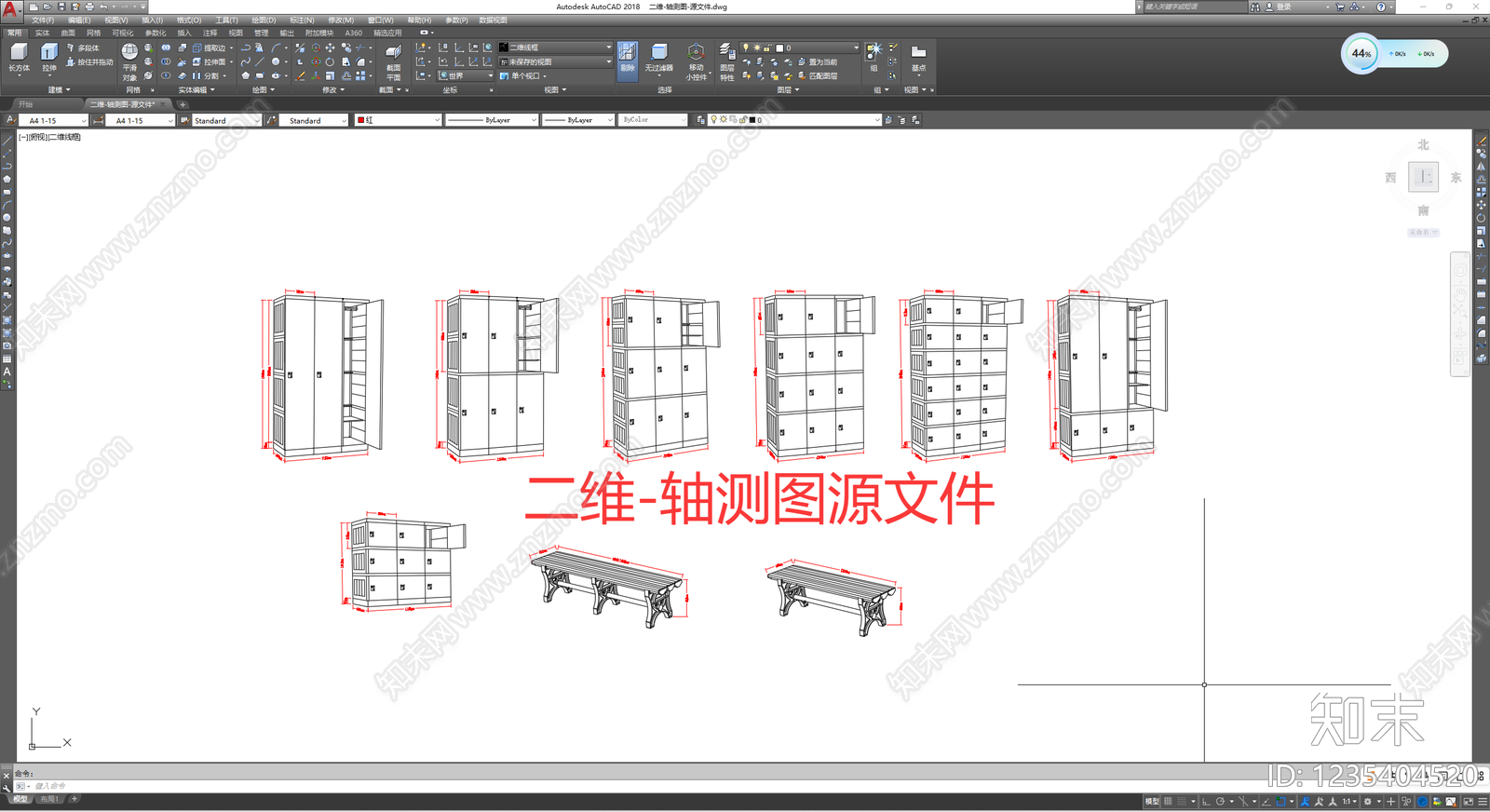Image resolution: width=1490 pixels, height=812 pixels.
Task: Open the saved views dropdown 未保存的视图
Action: coord(555,61)
